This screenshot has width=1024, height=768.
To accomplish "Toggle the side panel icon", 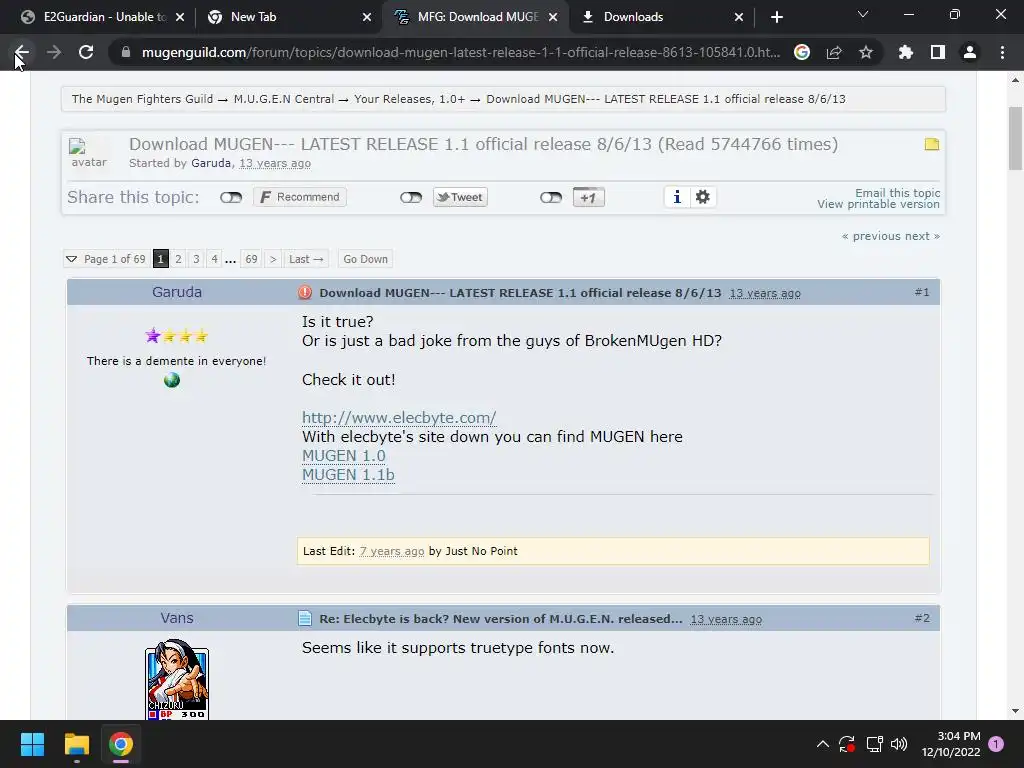I will [938, 52].
